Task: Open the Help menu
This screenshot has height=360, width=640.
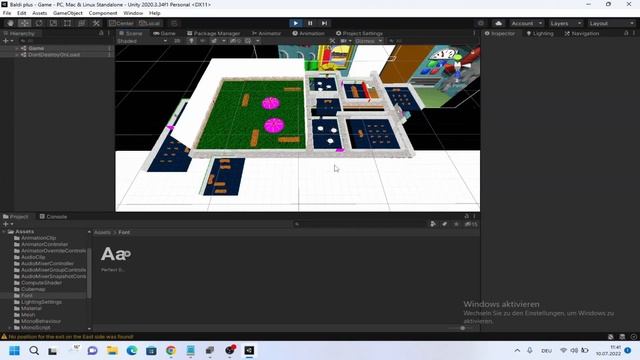Action: pos(155,13)
